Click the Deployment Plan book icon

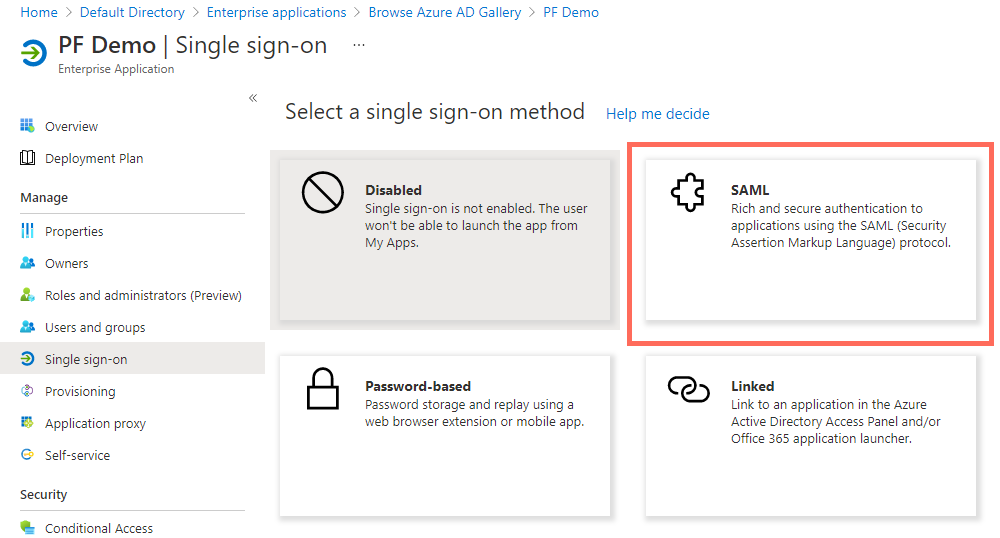click(x=27, y=157)
